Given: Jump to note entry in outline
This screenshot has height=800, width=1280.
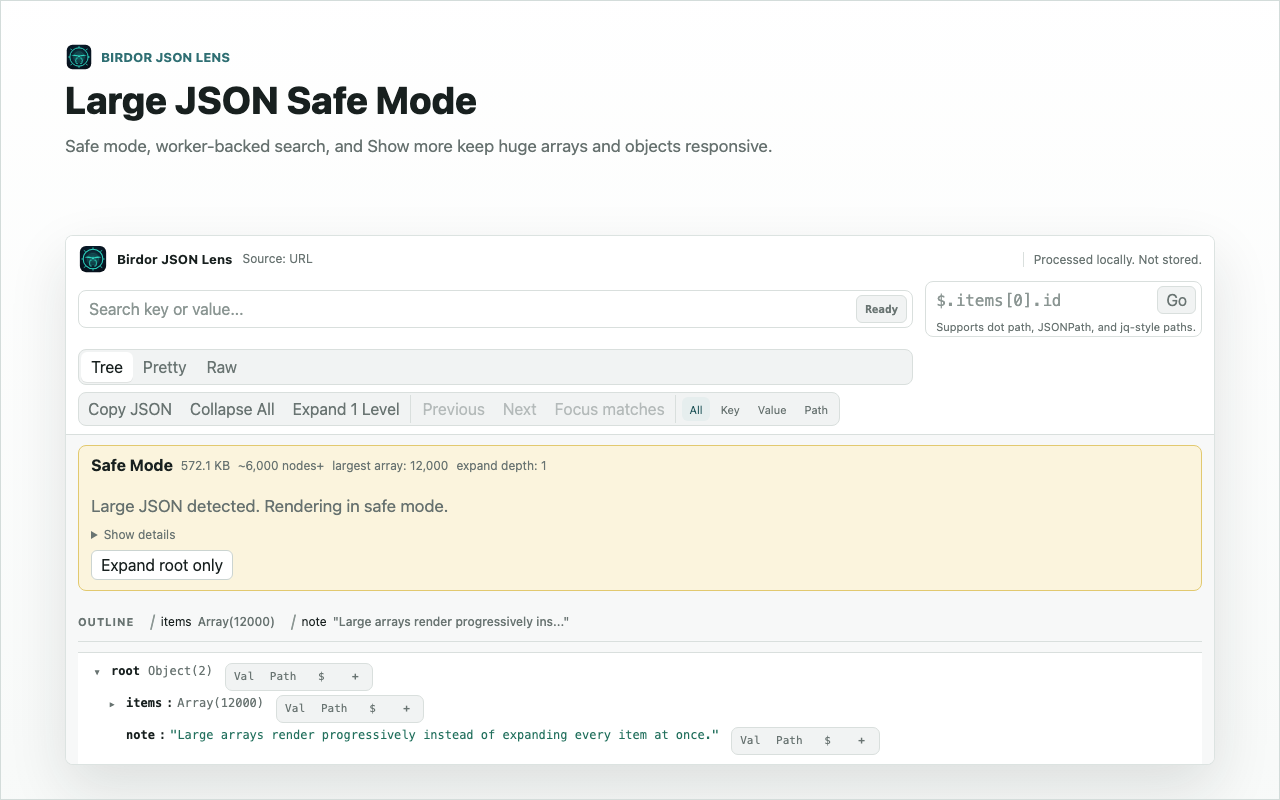Looking at the screenshot, I should tap(430, 622).
